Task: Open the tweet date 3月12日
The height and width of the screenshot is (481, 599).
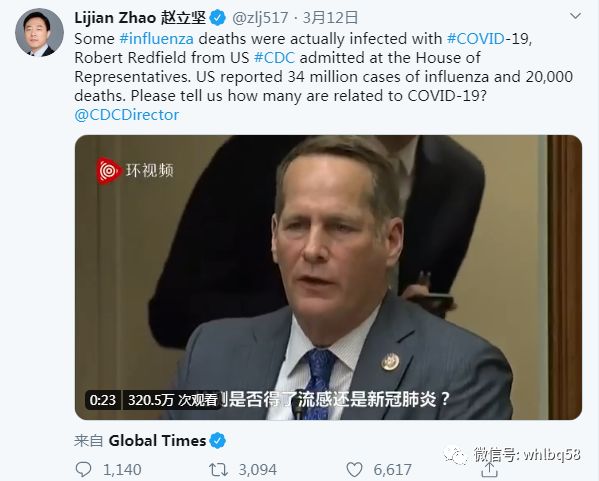Action: click(331, 18)
